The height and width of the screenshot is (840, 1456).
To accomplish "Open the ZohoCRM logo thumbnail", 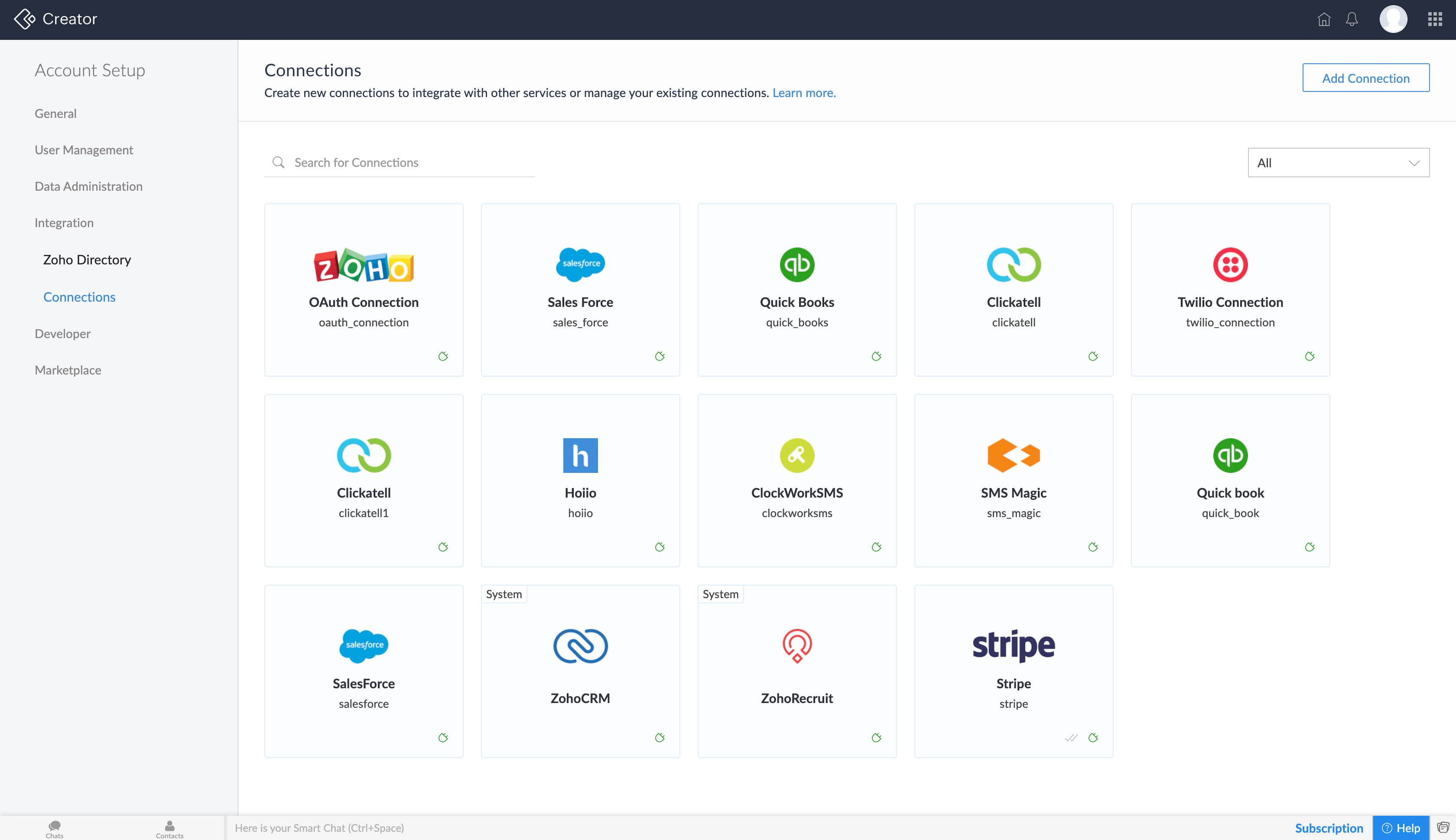I will point(580,645).
